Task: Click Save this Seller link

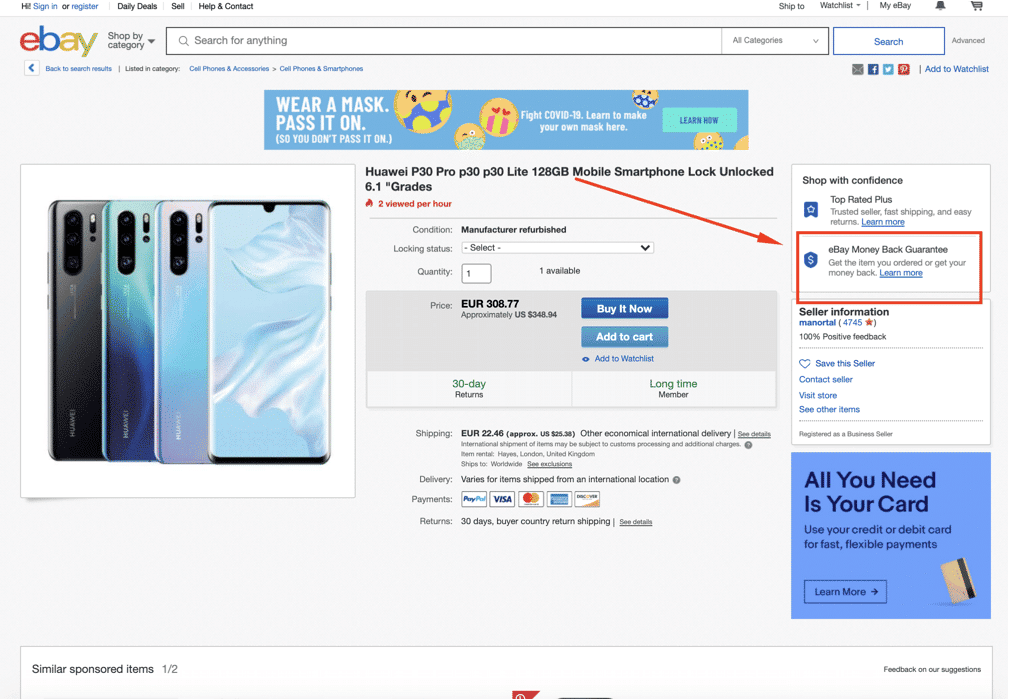Action: [x=845, y=364]
